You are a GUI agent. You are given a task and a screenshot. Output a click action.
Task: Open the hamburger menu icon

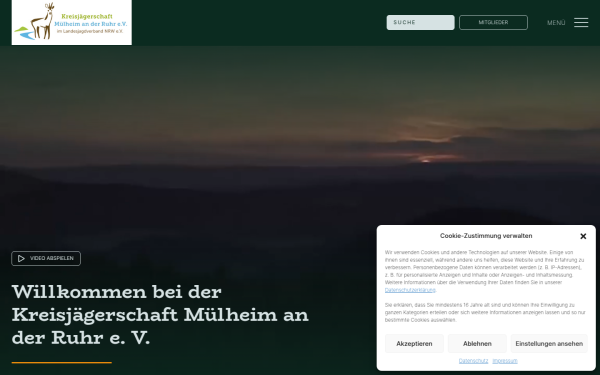pos(581,23)
